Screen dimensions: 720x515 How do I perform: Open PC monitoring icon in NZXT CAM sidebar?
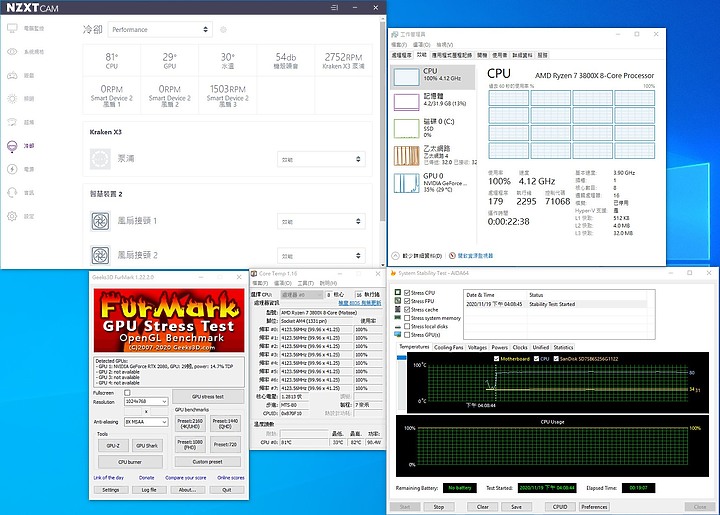point(12,28)
